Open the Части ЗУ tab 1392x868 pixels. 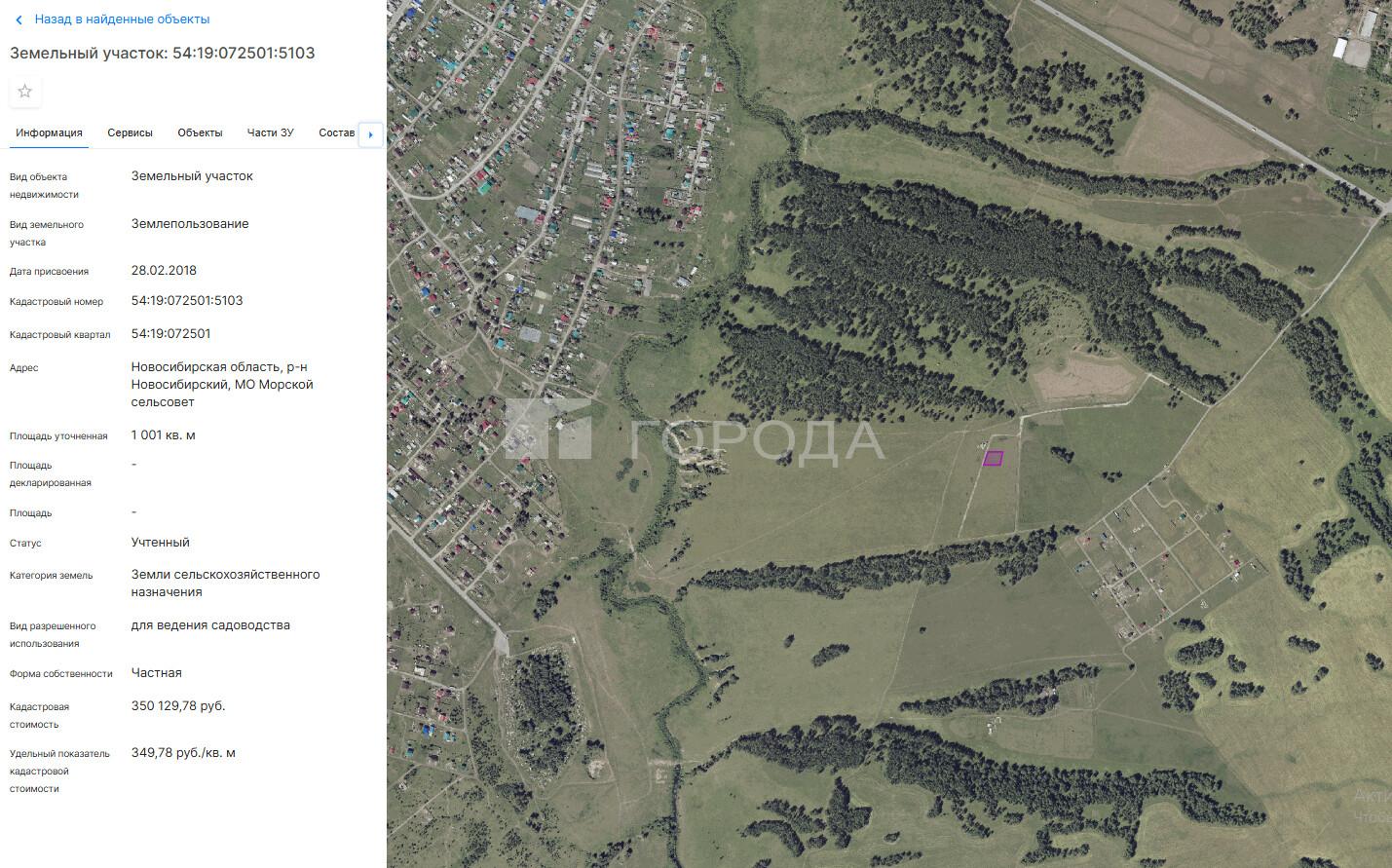270,132
